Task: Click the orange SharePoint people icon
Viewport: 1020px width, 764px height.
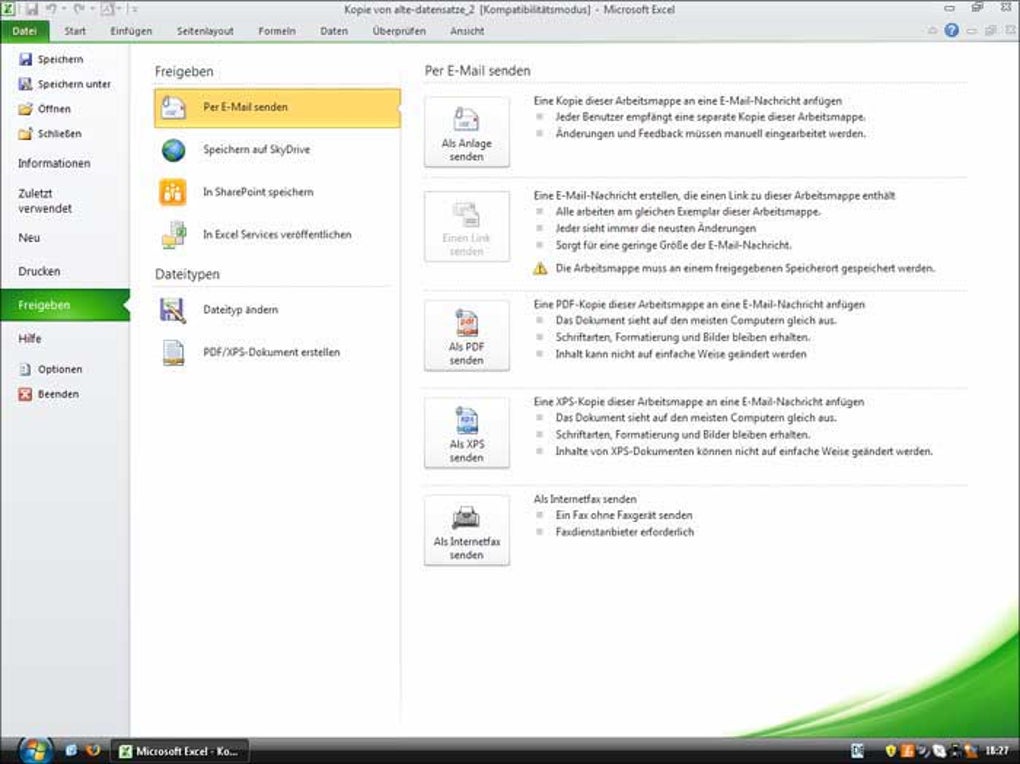Action: tap(173, 193)
